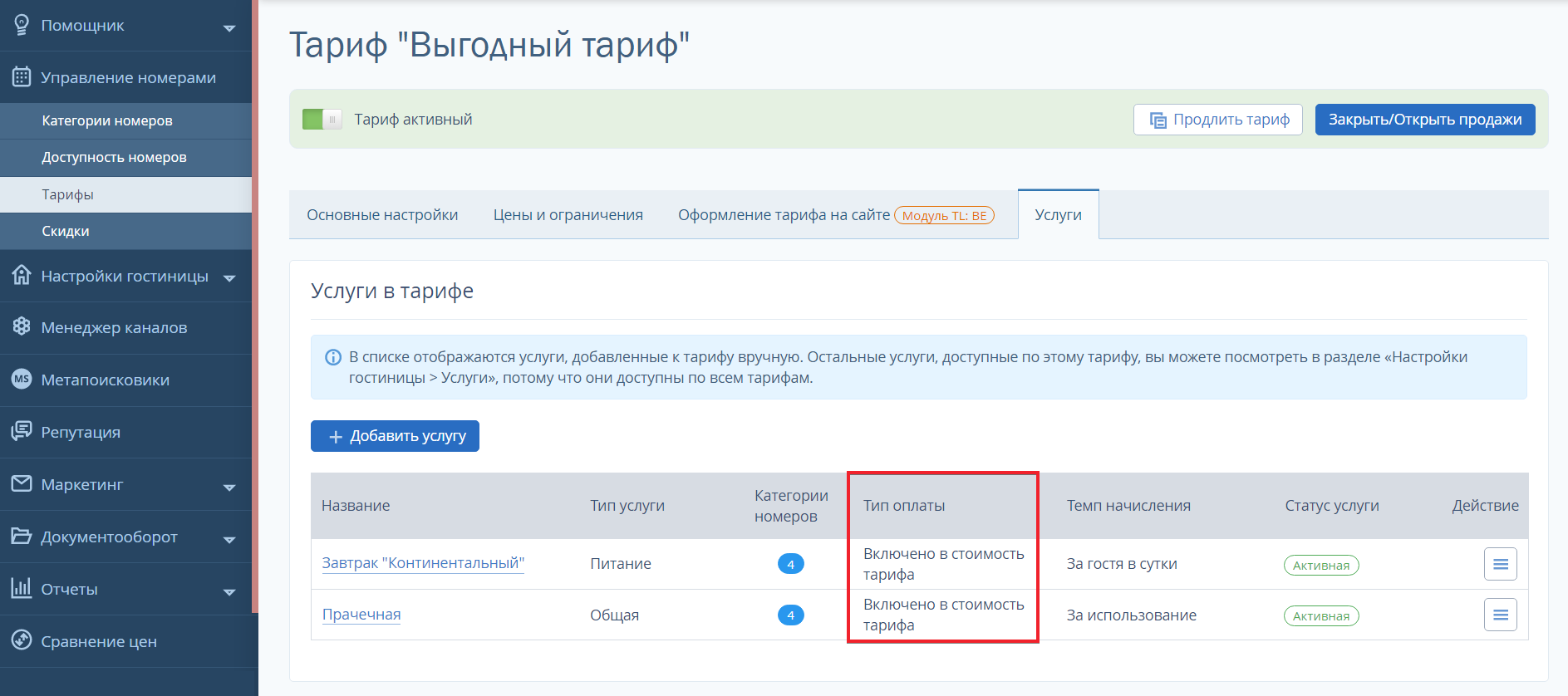Click the house icon for Настройки гостиницы
The image size is (1568, 696).
pyautogui.click(x=22, y=275)
